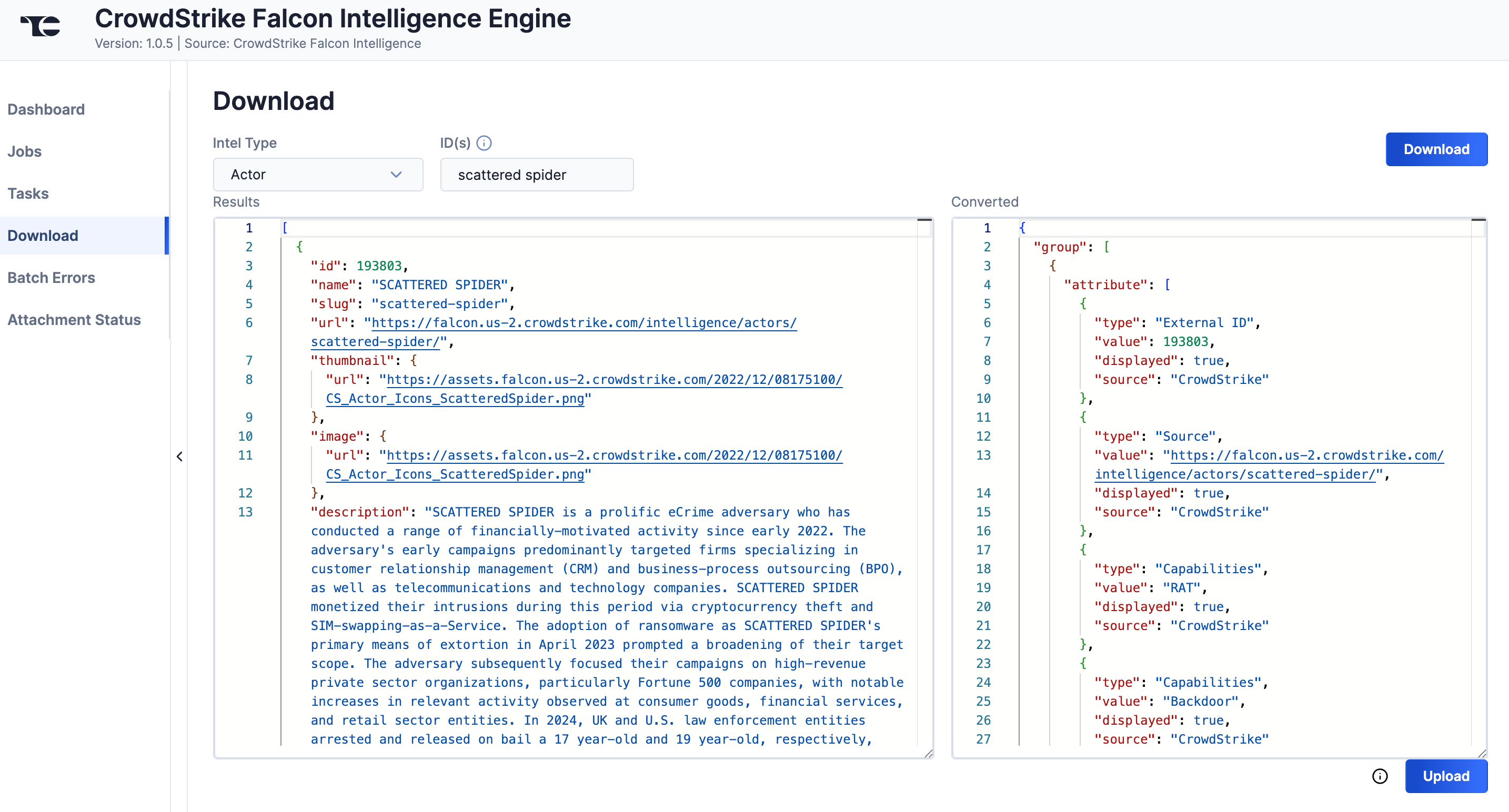The height and width of the screenshot is (812, 1509).
Task: Select Tasks in the sidebar navigation
Action: pos(27,193)
